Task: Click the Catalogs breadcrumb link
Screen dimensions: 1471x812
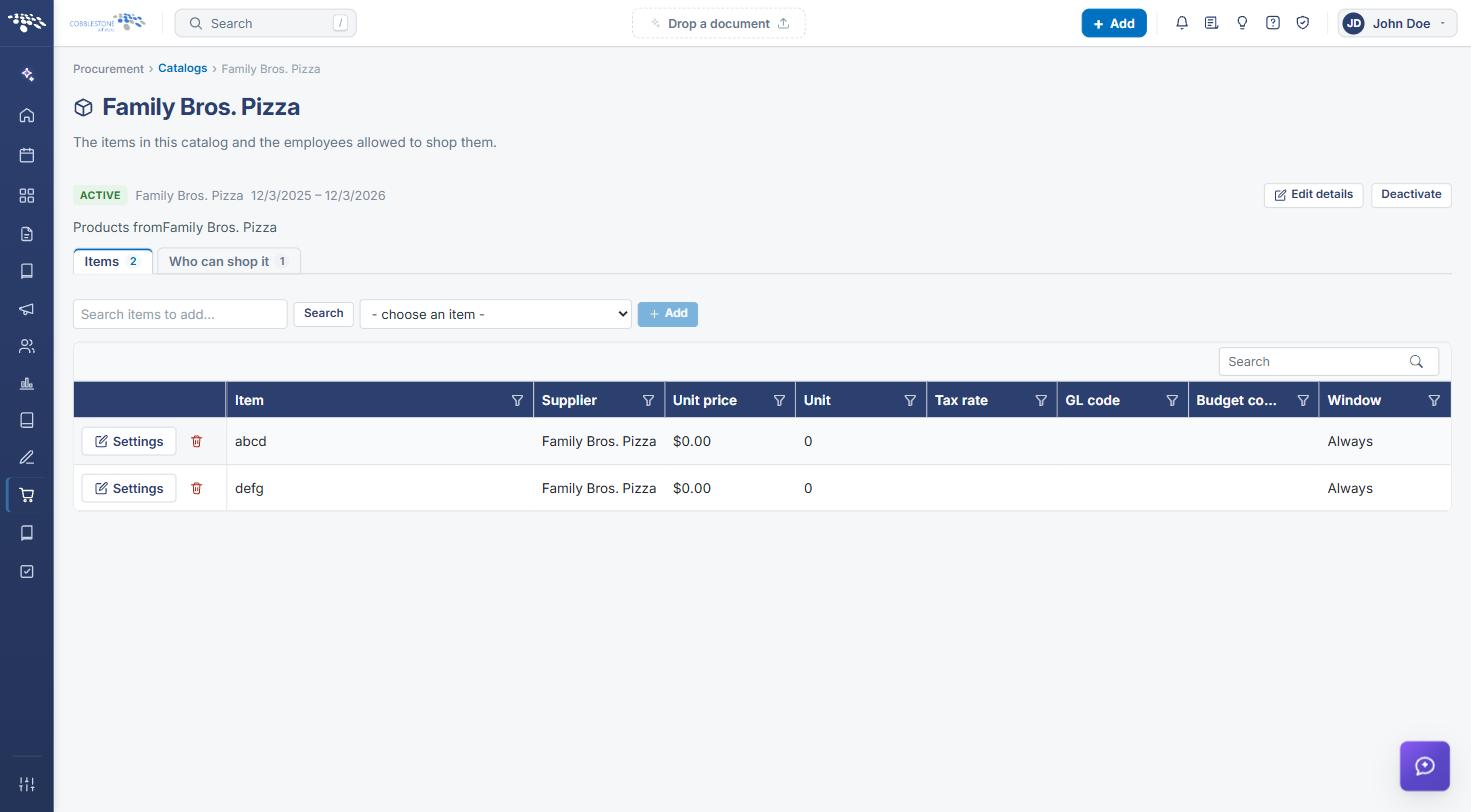Action: point(182,68)
